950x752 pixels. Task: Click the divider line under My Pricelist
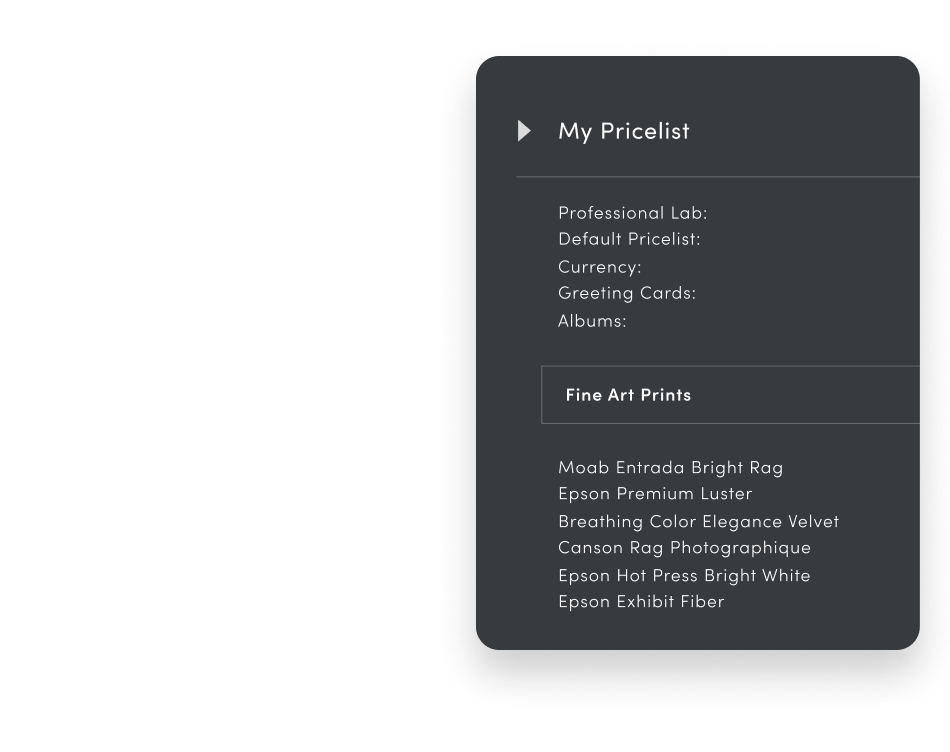click(x=716, y=177)
